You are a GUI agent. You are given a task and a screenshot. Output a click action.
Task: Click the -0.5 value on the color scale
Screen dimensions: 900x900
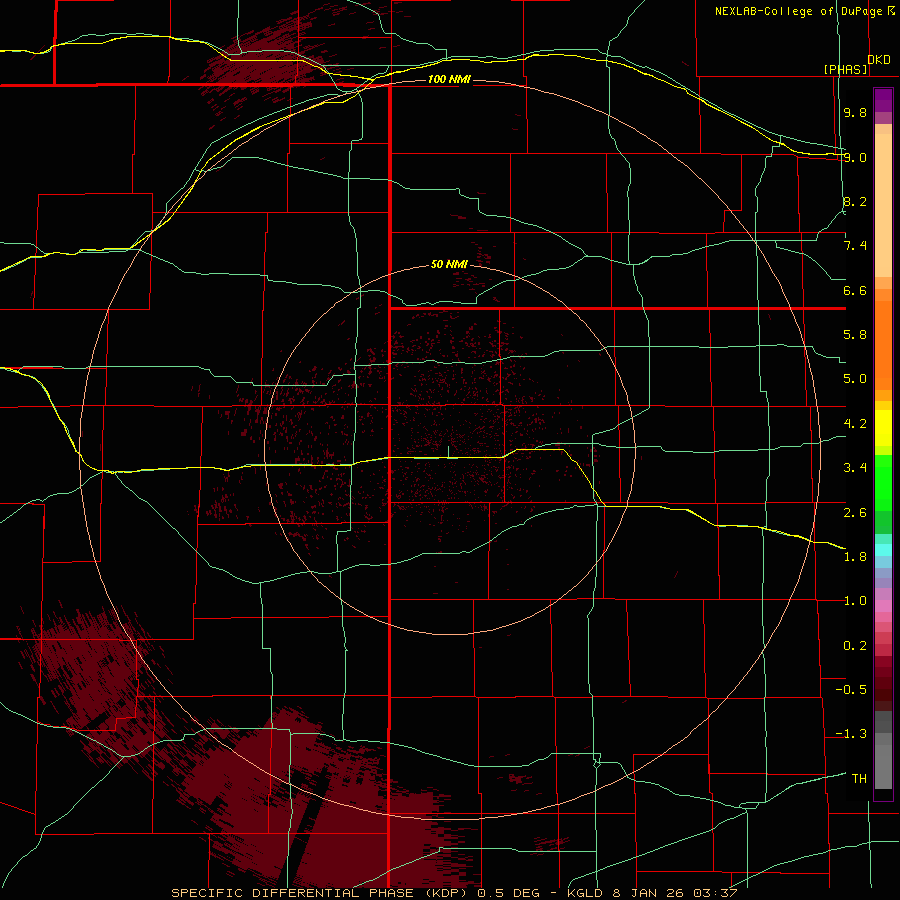point(851,690)
